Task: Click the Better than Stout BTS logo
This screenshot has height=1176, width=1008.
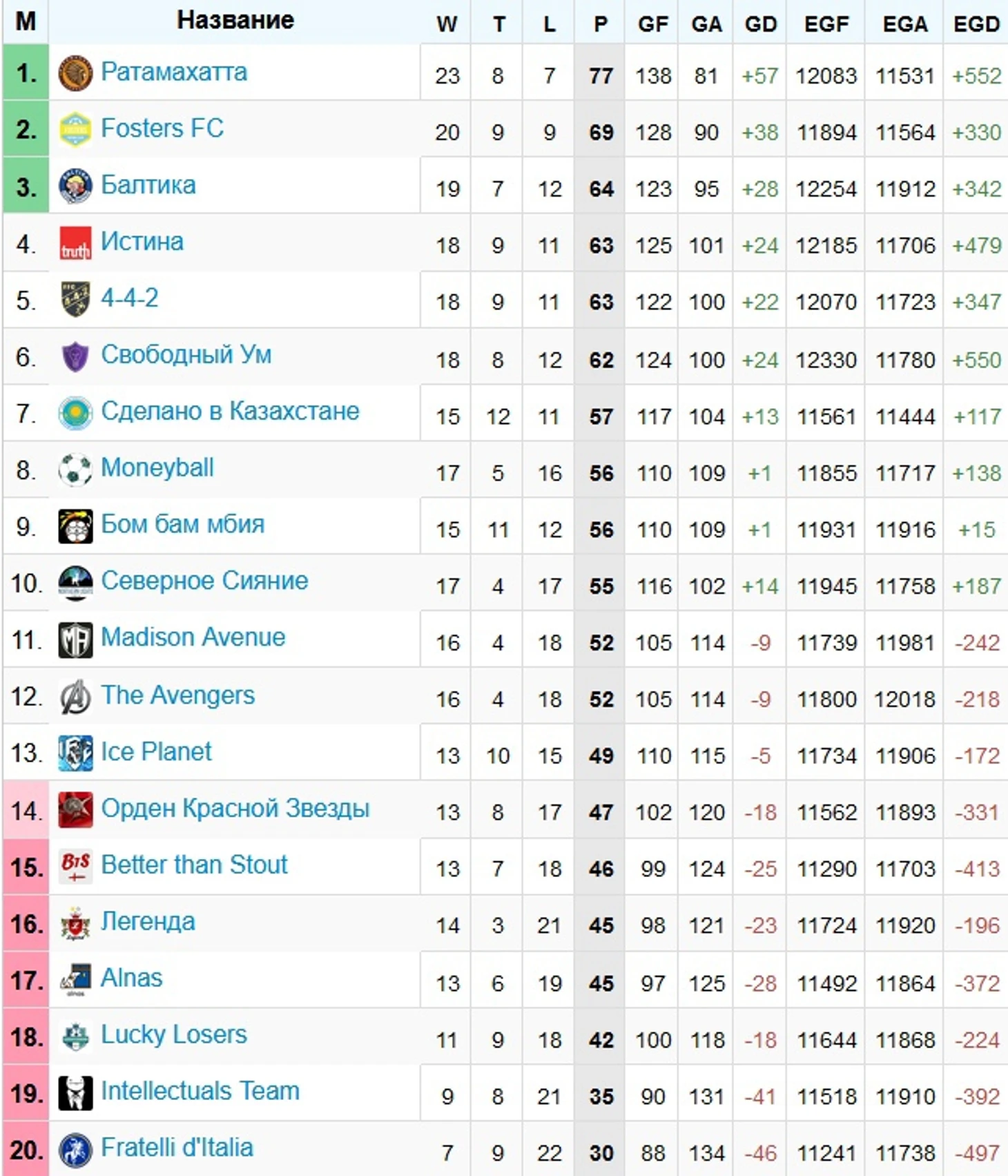Action: 75,866
